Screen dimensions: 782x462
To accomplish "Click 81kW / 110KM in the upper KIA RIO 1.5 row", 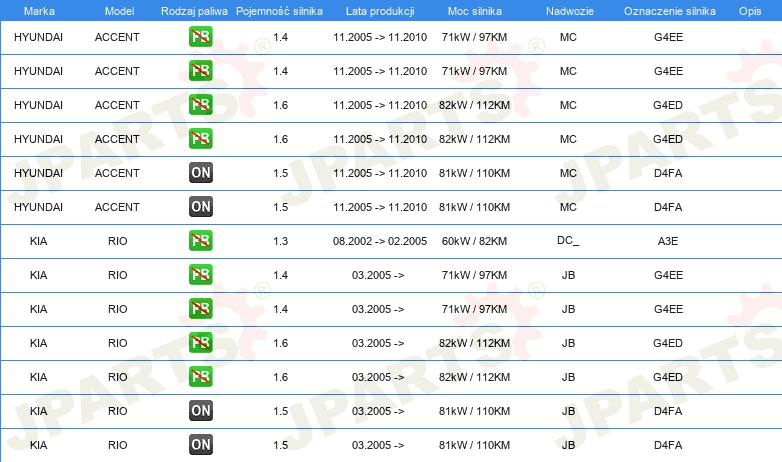I will pos(474,411).
